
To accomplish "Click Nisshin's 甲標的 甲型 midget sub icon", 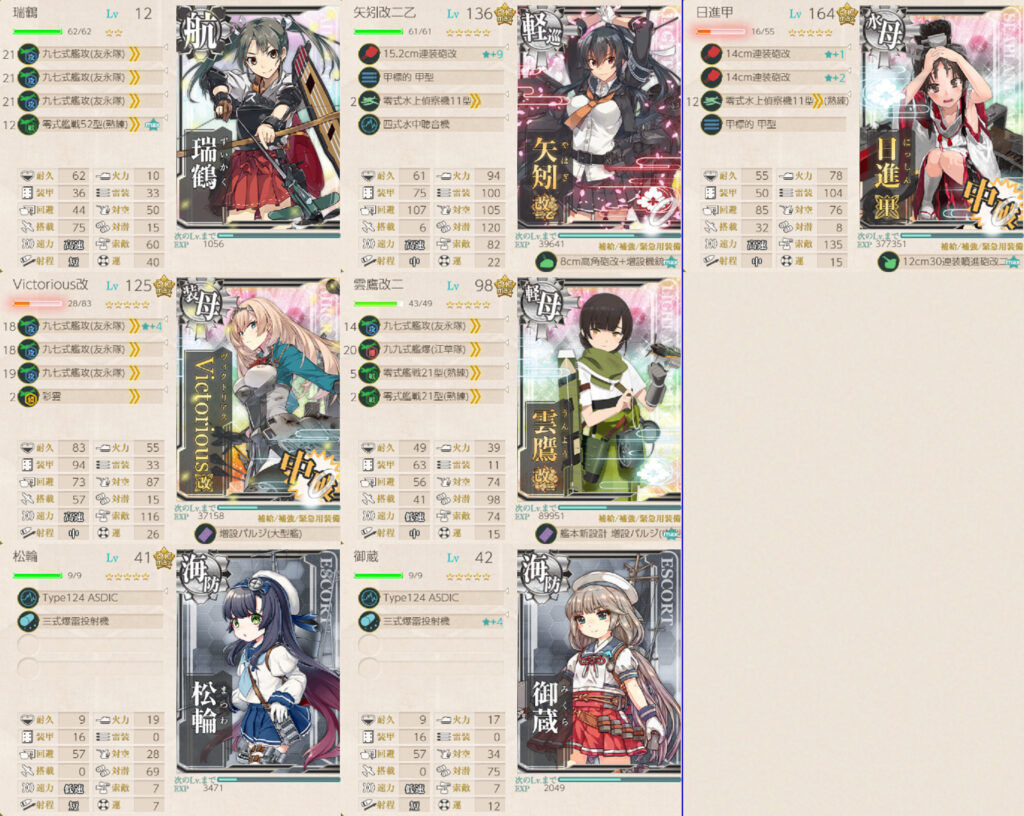I will [711, 124].
